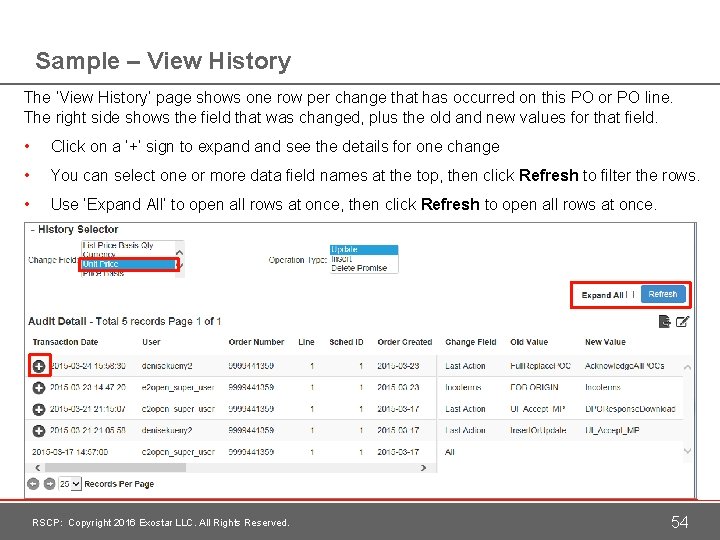Expand the row with New Value DPOResponseDownload
Viewport: 720px width, 540px height.
[x=39, y=409]
